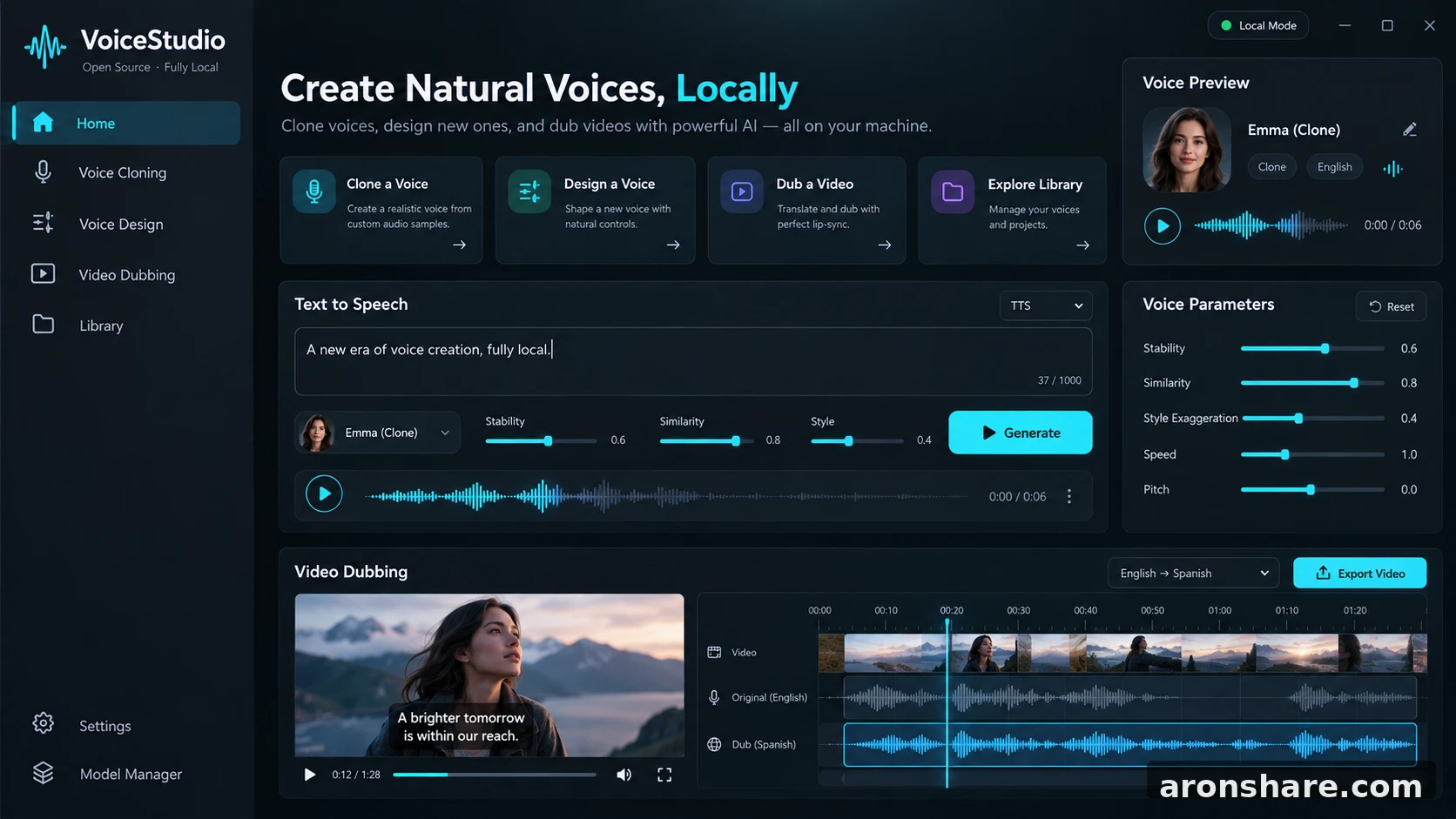1456x819 pixels.
Task: Go to the Home sidebar item
Action: point(126,123)
